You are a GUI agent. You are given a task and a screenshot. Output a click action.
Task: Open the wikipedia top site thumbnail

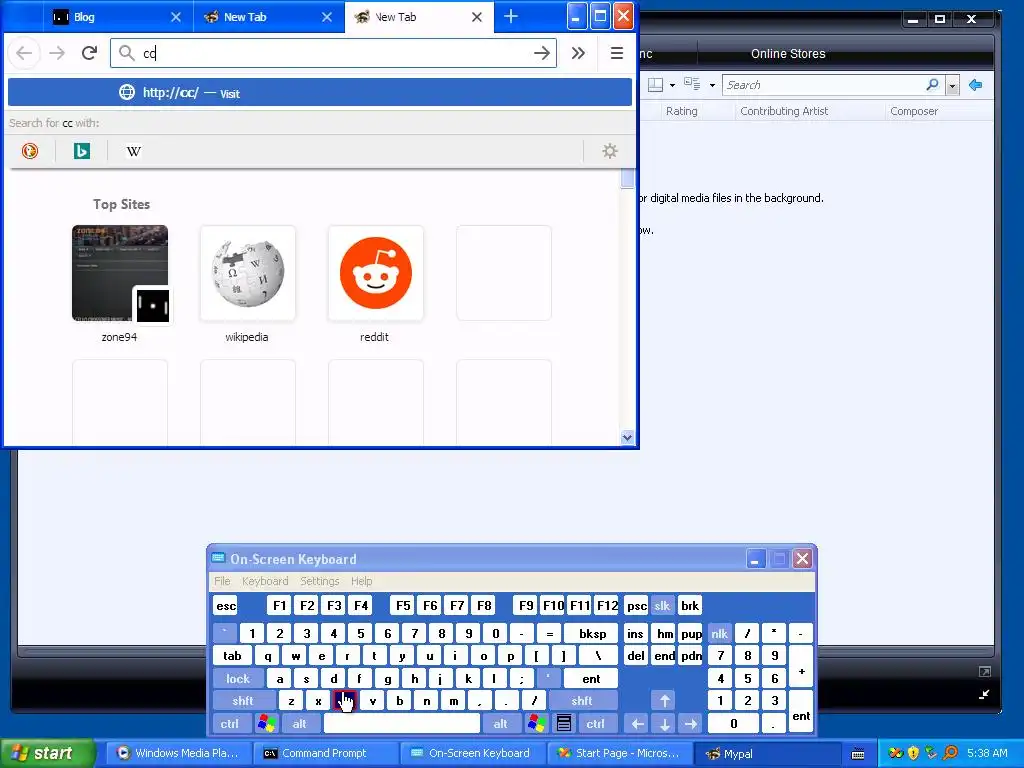[248, 273]
